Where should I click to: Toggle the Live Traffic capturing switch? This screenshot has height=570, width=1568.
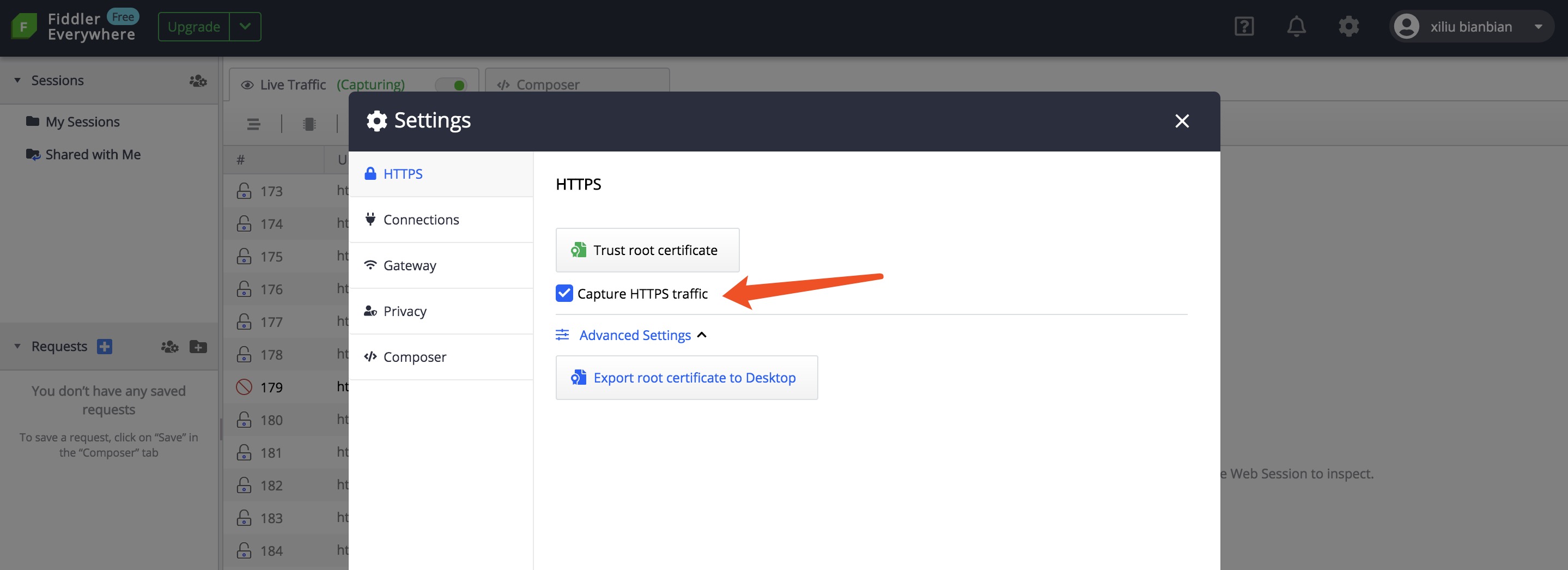452,84
